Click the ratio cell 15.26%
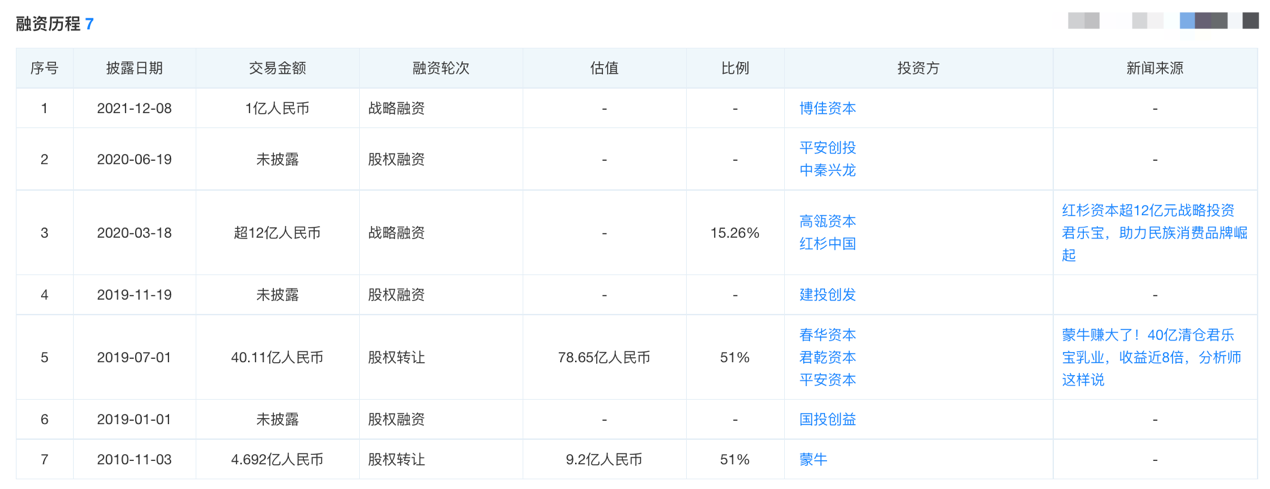This screenshot has width=1270, height=489. point(735,233)
